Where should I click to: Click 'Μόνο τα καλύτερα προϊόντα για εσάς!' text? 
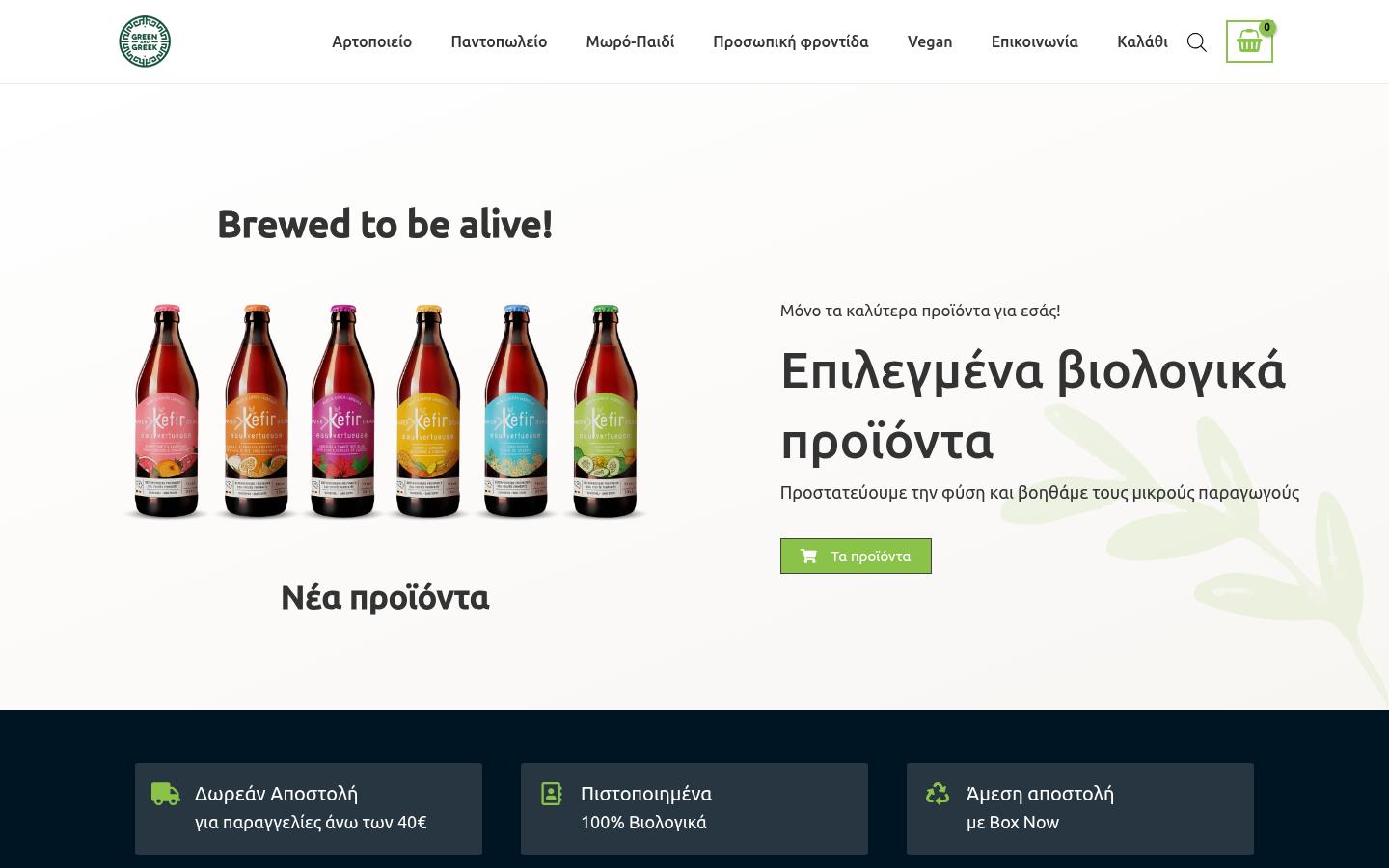(x=920, y=311)
